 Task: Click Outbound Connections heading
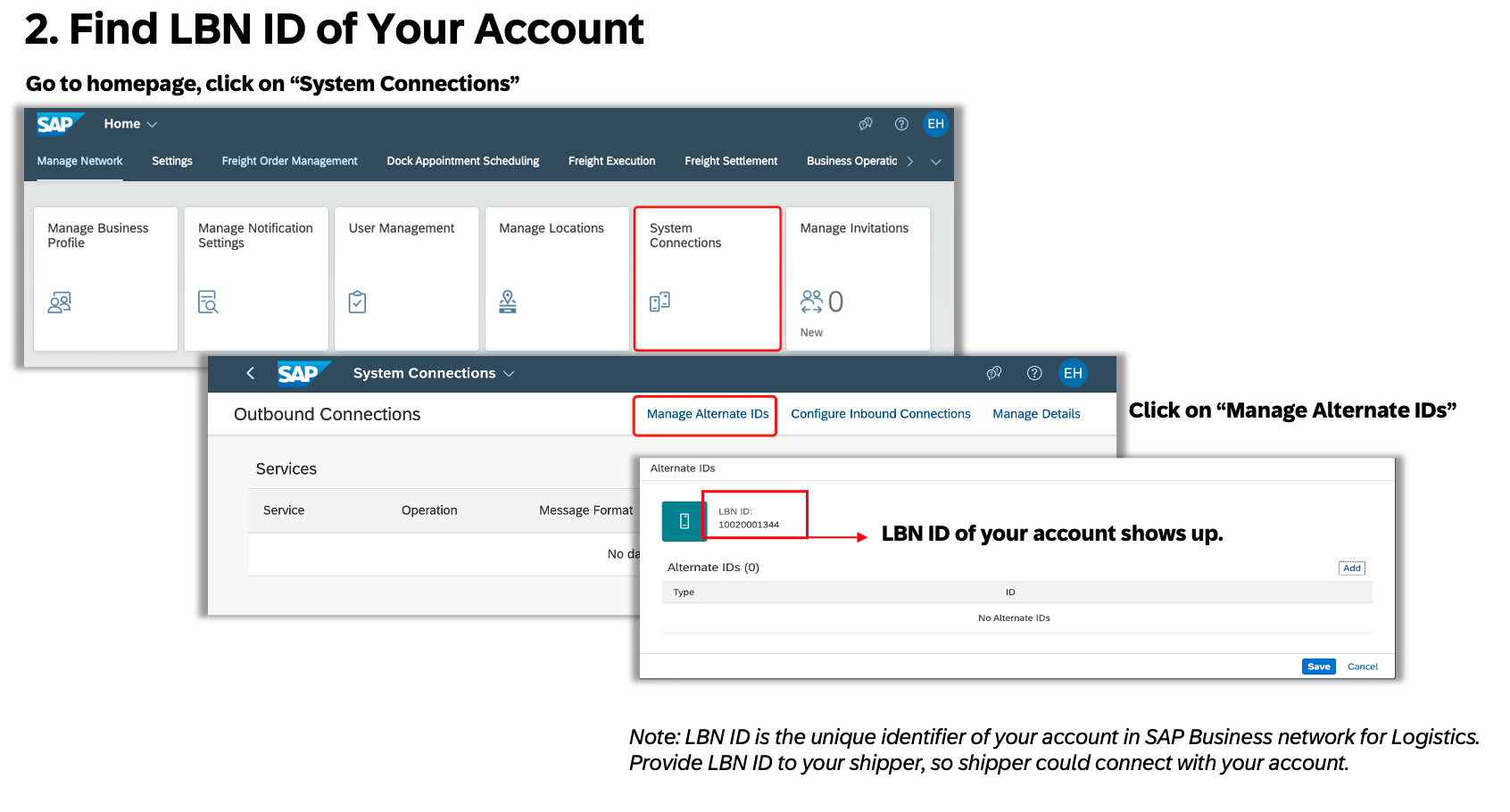[327, 414]
